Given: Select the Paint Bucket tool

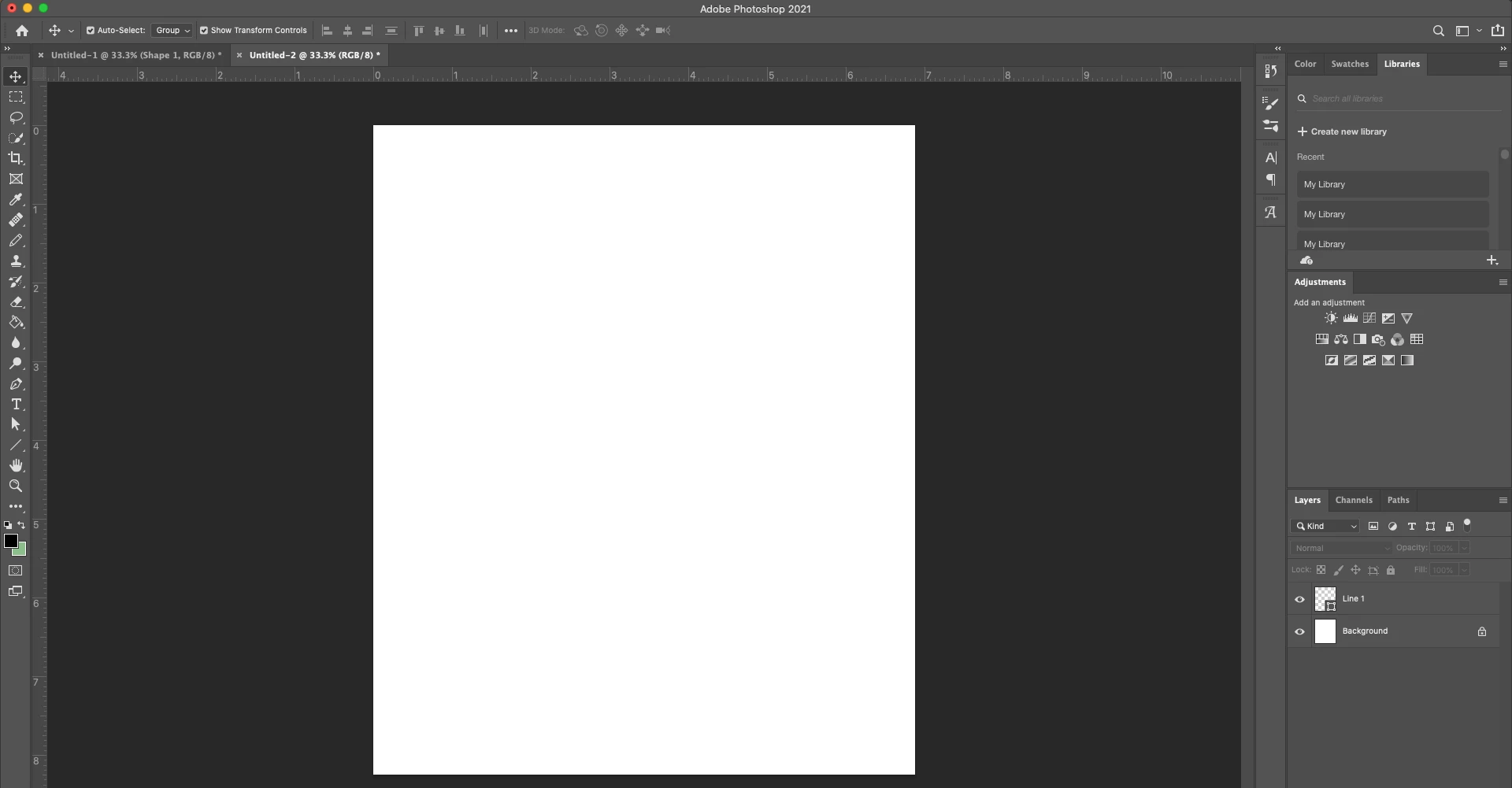Looking at the screenshot, I should (x=16, y=323).
